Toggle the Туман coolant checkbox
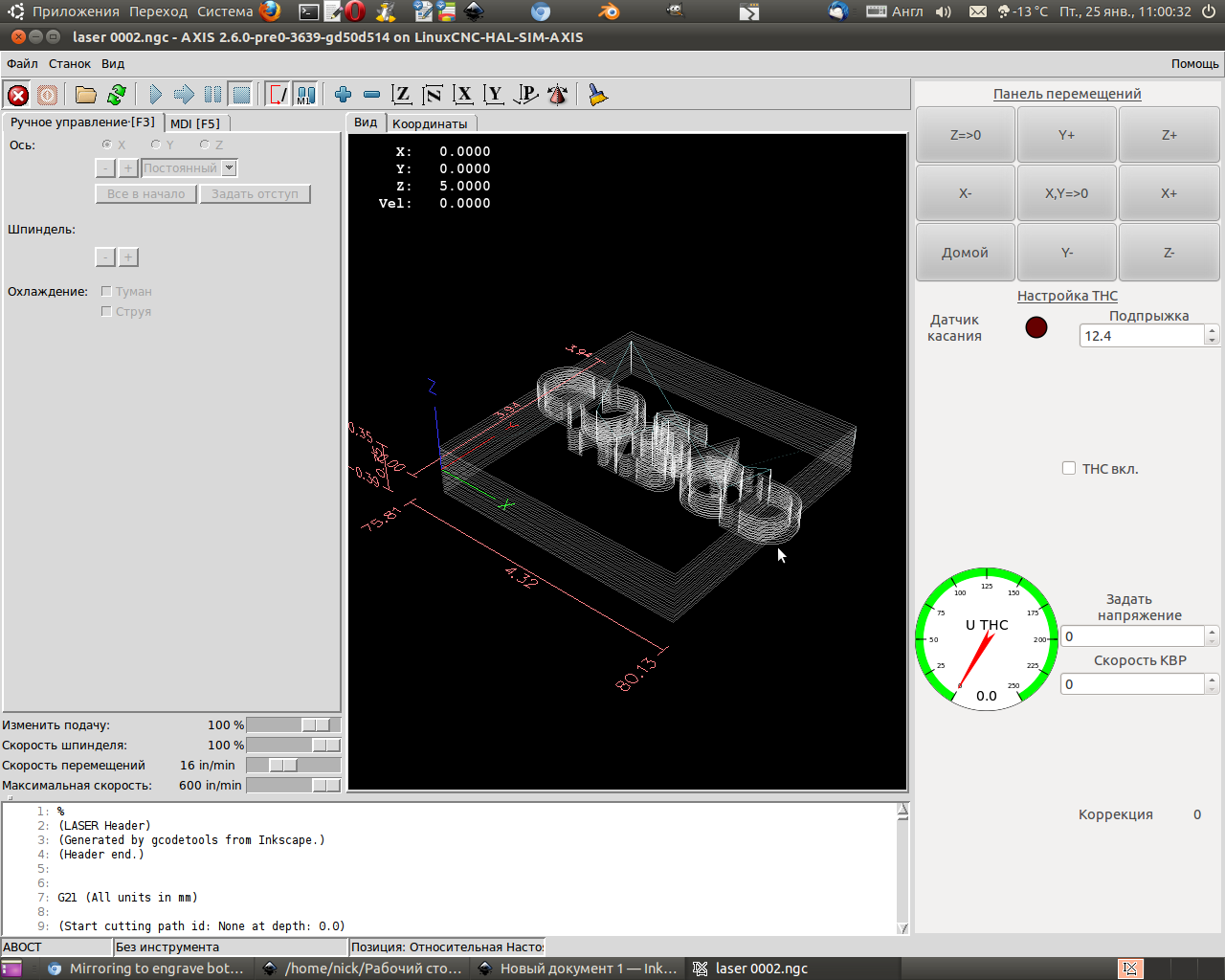 (106, 291)
